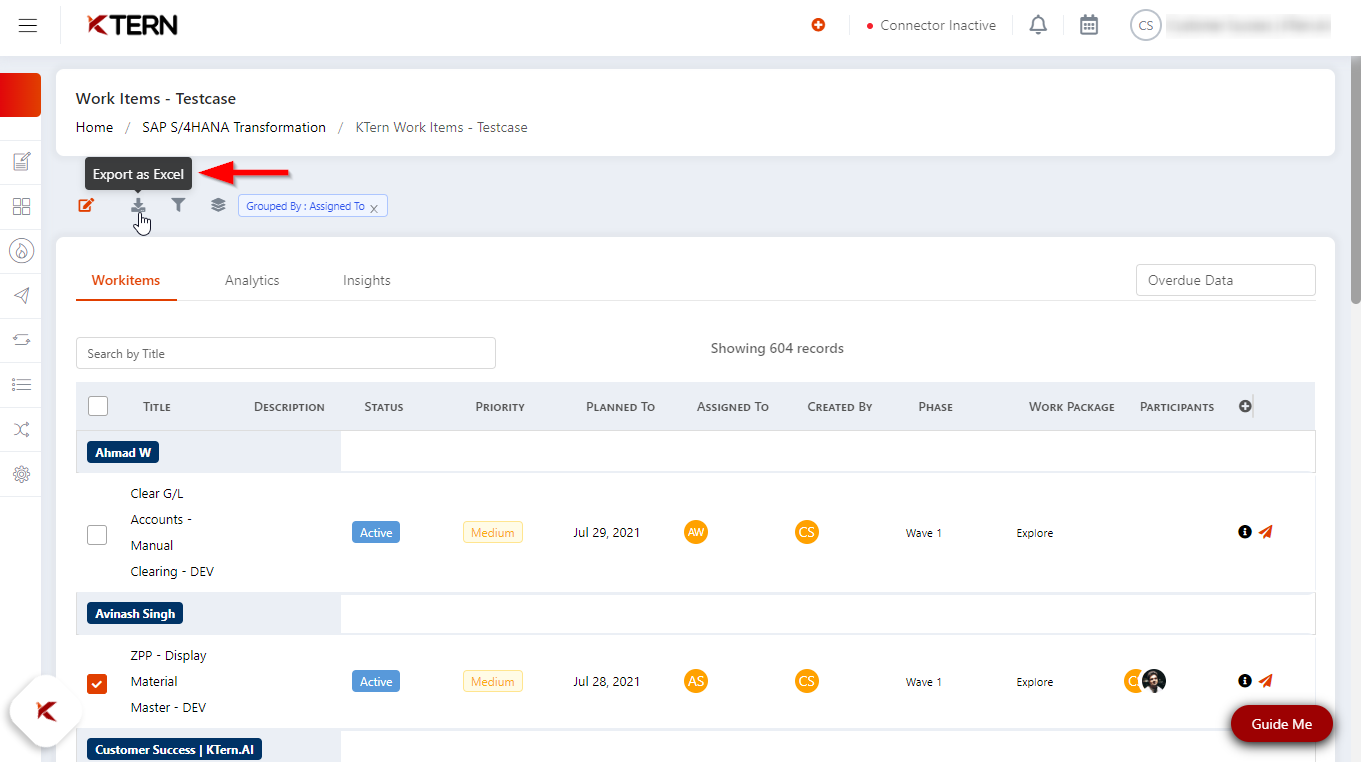Open the settings gear sidebar icon
The width and height of the screenshot is (1361, 762).
21,474
